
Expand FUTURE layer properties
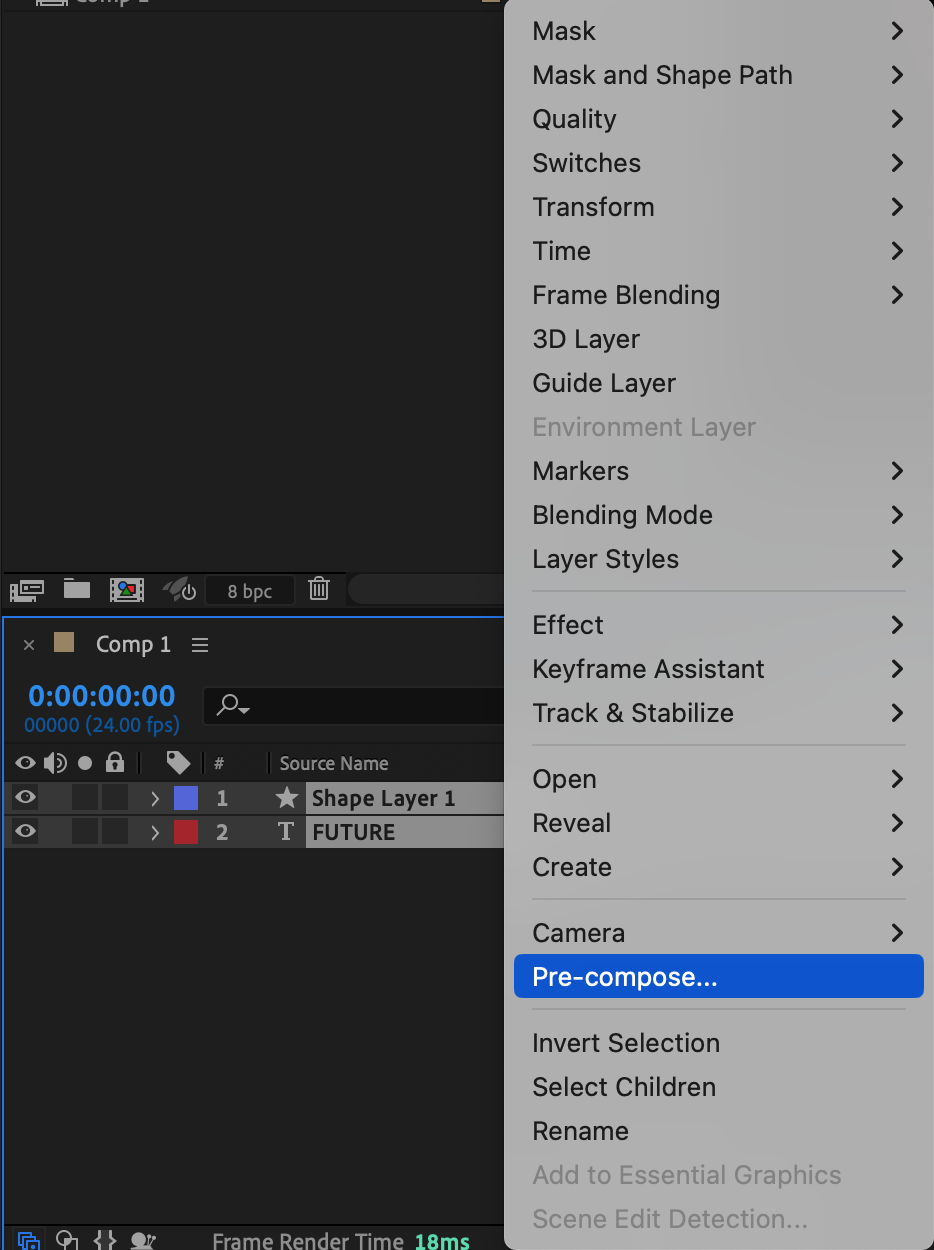(x=155, y=832)
